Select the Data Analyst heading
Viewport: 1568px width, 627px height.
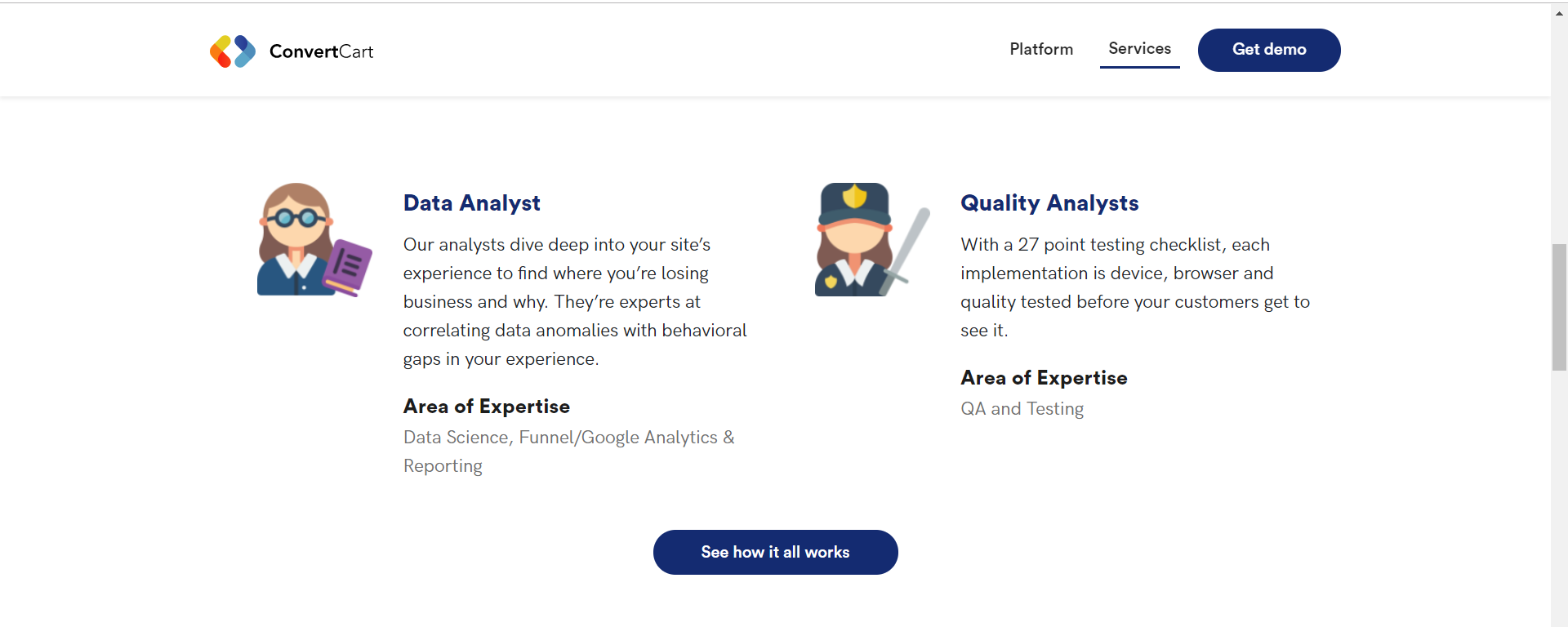pos(472,202)
